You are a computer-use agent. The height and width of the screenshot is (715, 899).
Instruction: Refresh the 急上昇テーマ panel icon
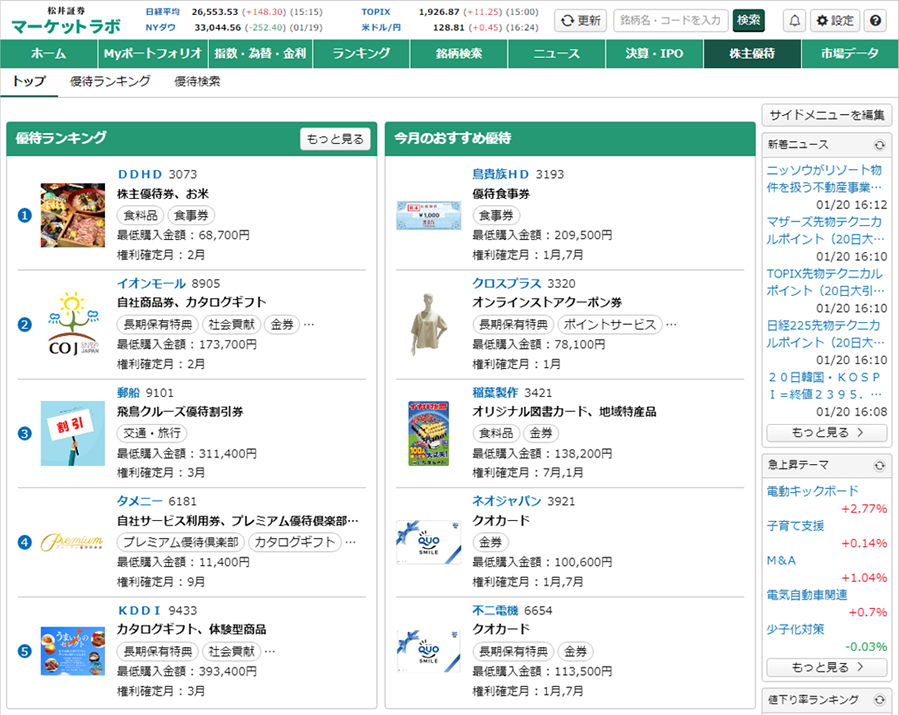(879, 466)
